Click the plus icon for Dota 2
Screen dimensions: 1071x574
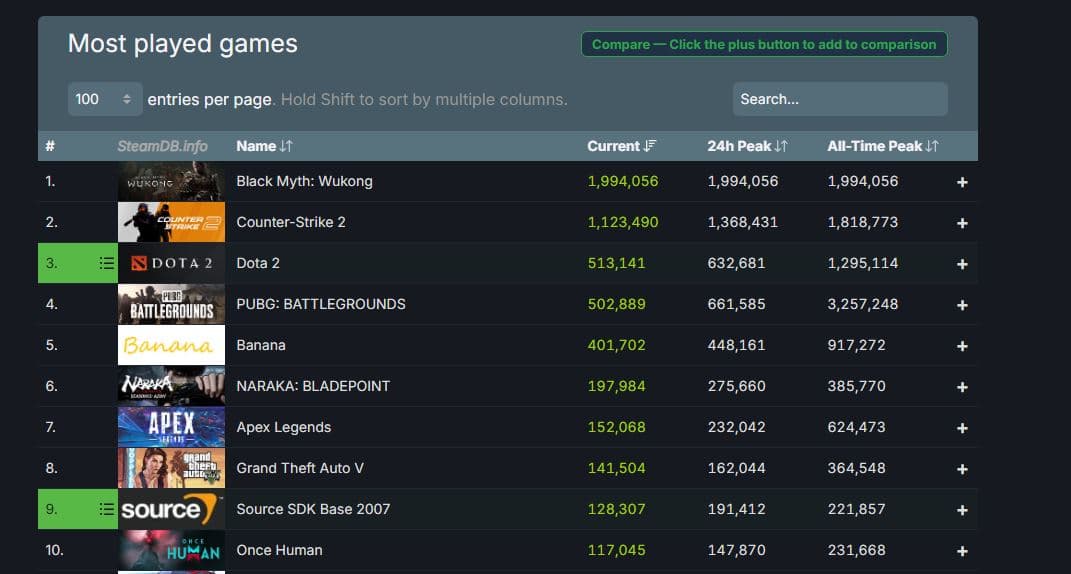click(x=962, y=264)
